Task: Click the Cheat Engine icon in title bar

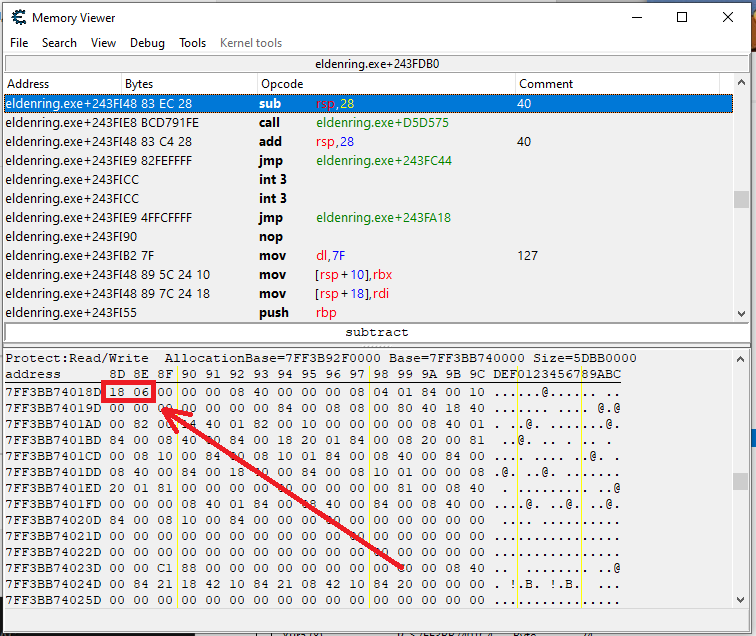Action: 16,17
